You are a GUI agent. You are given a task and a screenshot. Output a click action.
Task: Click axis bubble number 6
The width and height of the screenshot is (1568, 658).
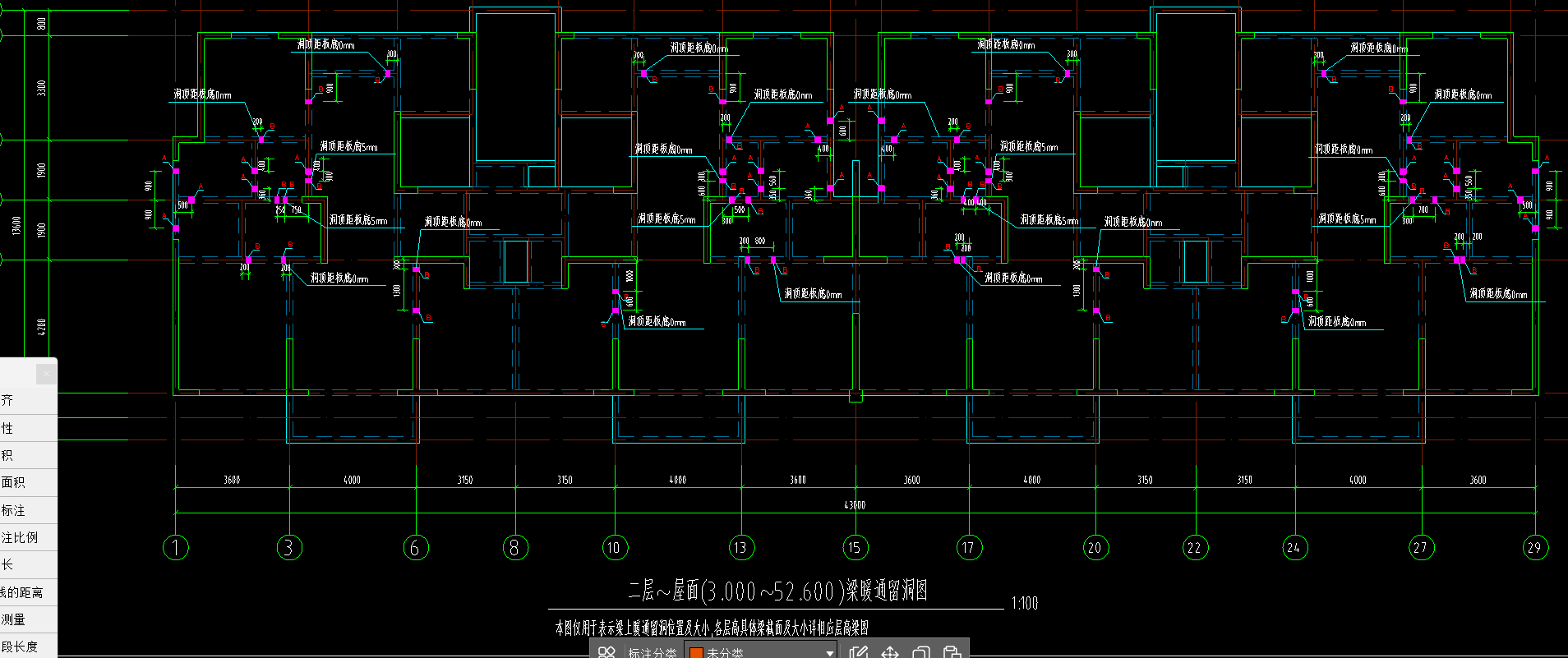pos(416,547)
